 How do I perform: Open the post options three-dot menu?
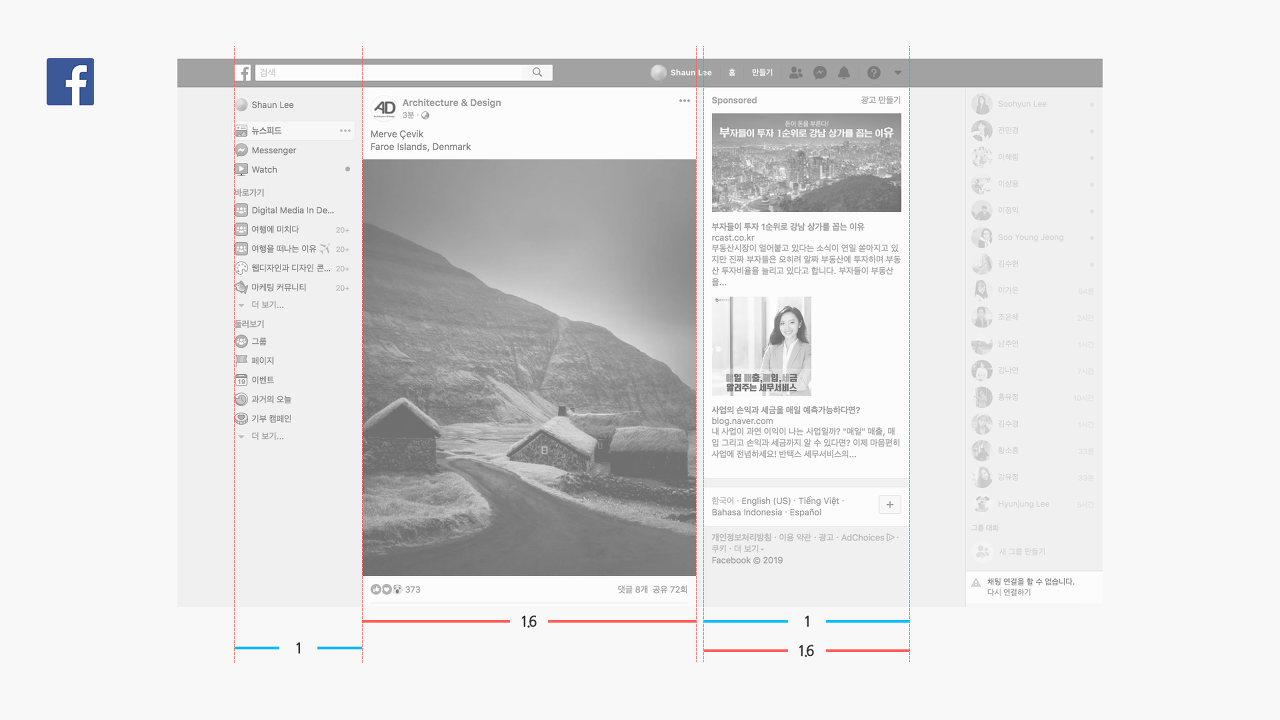coord(684,100)
